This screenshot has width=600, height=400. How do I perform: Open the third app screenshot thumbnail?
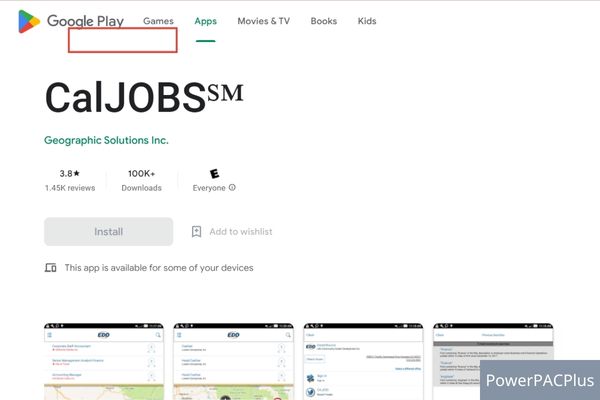click(363, 362)
